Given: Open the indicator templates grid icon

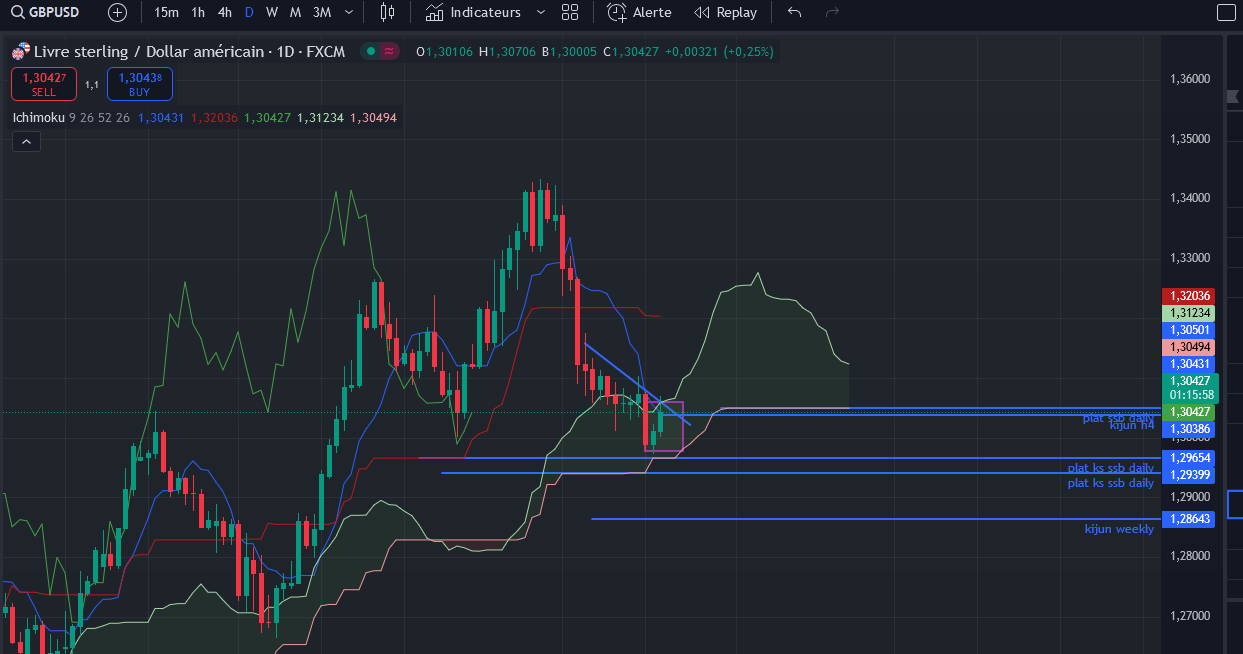Looking at the screenshot, I should [570, 12].
